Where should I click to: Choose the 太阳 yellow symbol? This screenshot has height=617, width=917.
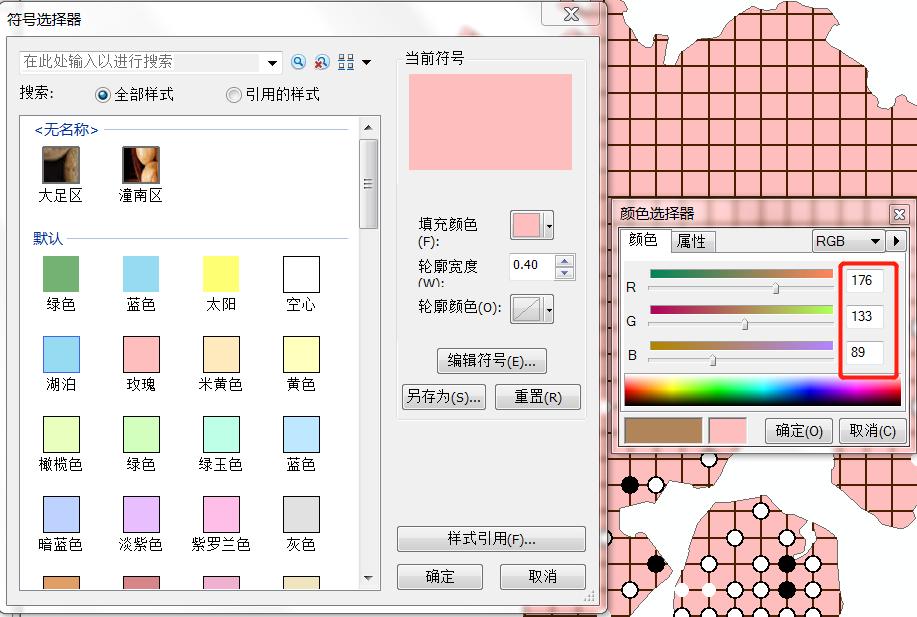click(221, 274)
